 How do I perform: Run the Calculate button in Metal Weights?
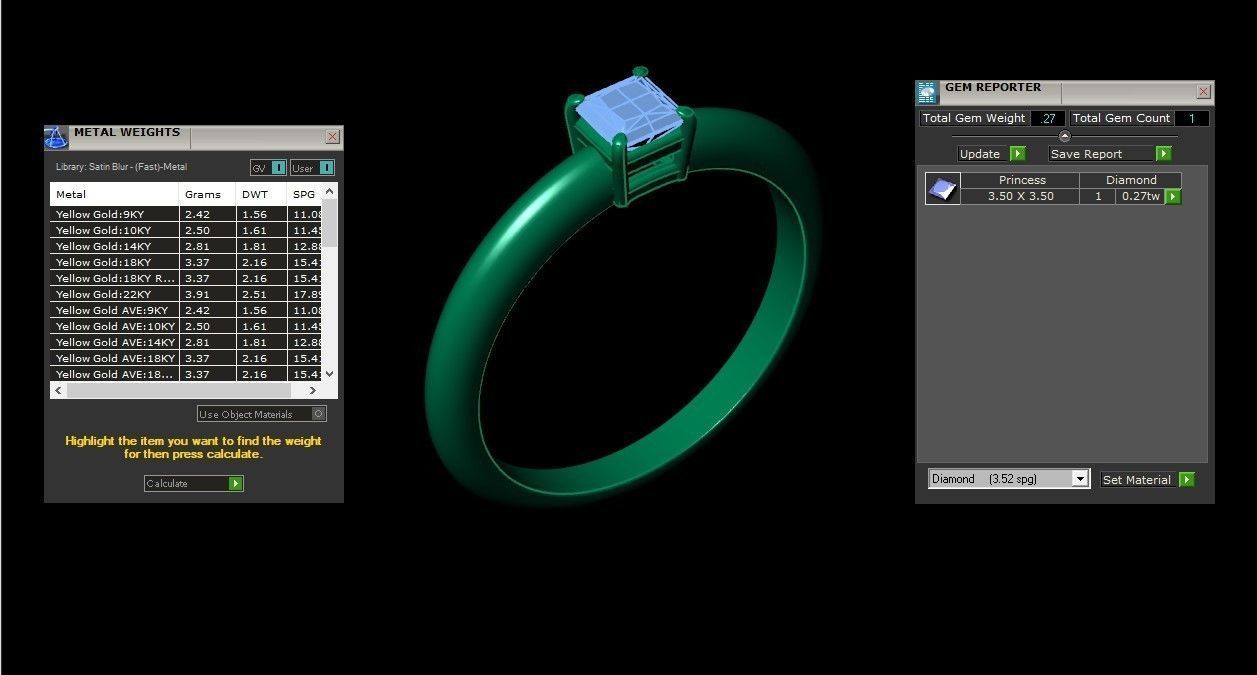[x=194, y=484]
